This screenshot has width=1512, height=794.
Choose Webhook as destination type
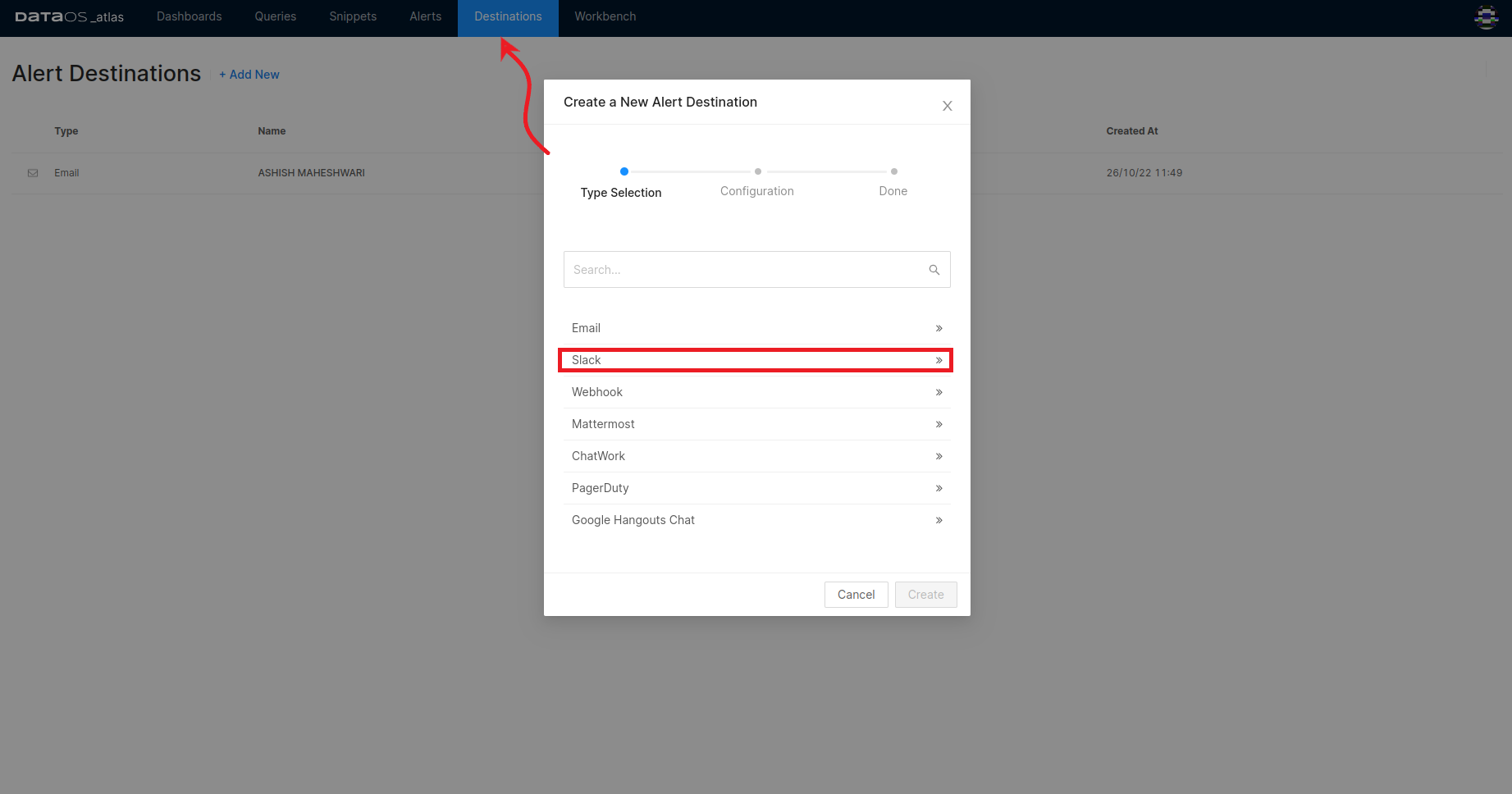(756, 392)
